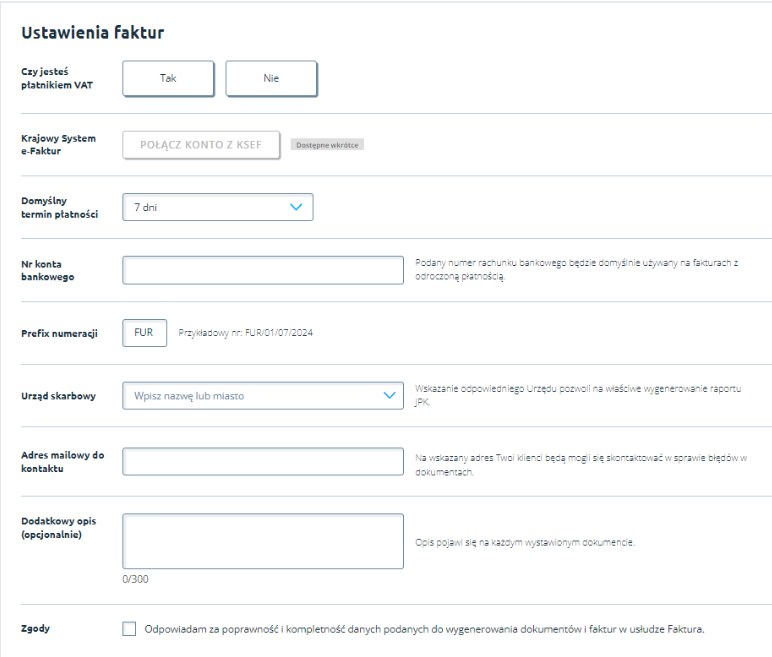
Task: Click the 0/300 character counter
Action: (x=135, y=578)
